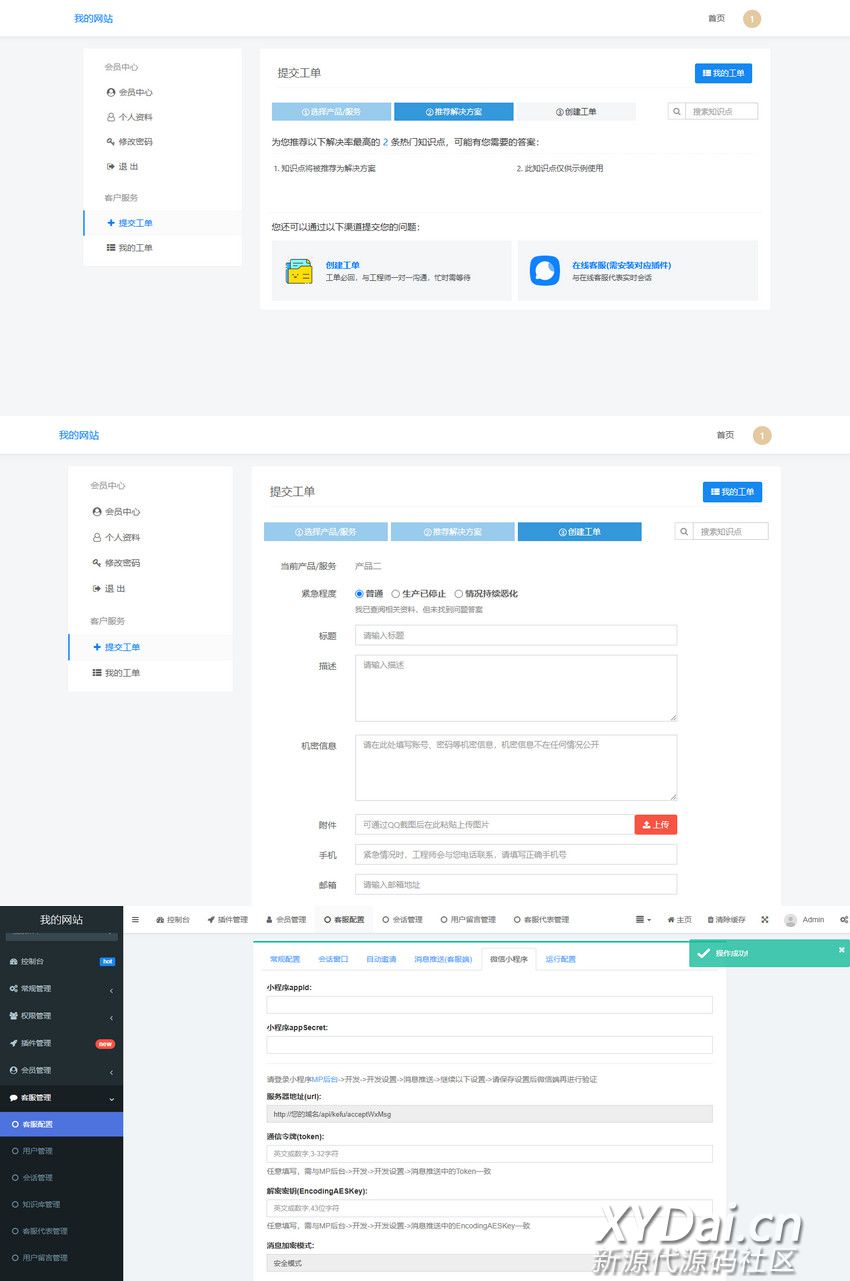Switch to the 运行配置 tab
Viewport: 850px width, 1281px height.
point(560,959)
